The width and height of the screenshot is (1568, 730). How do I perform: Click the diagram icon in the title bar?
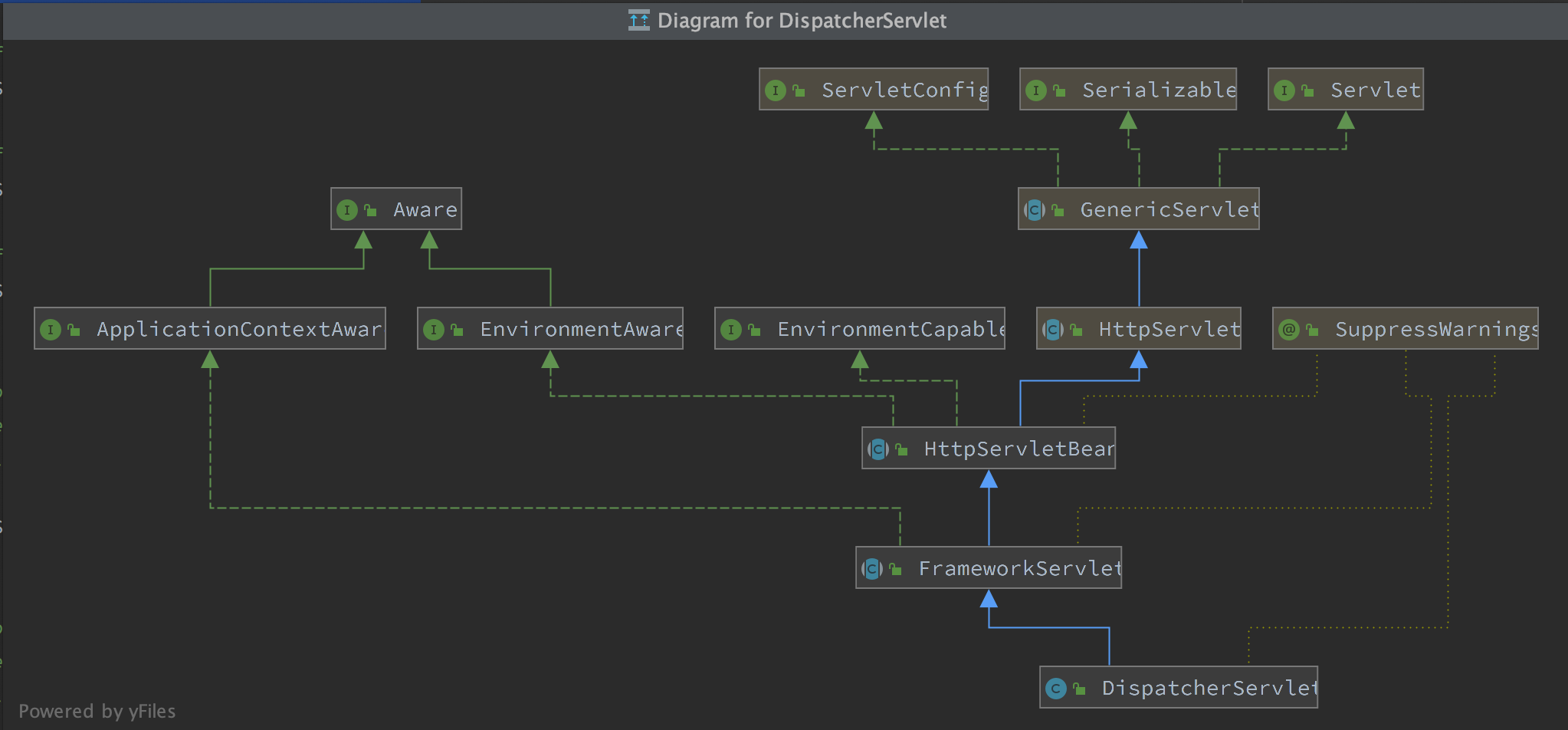pos(639,21)
